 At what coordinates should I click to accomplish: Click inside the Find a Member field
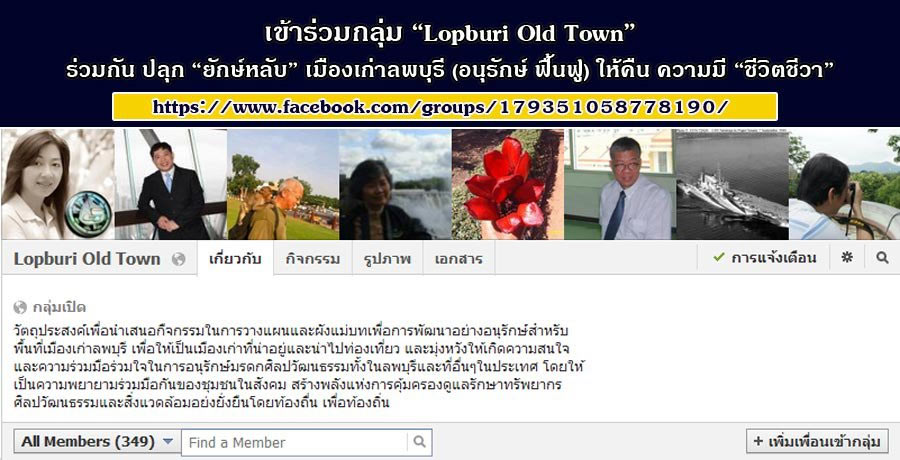click(294, 442)
